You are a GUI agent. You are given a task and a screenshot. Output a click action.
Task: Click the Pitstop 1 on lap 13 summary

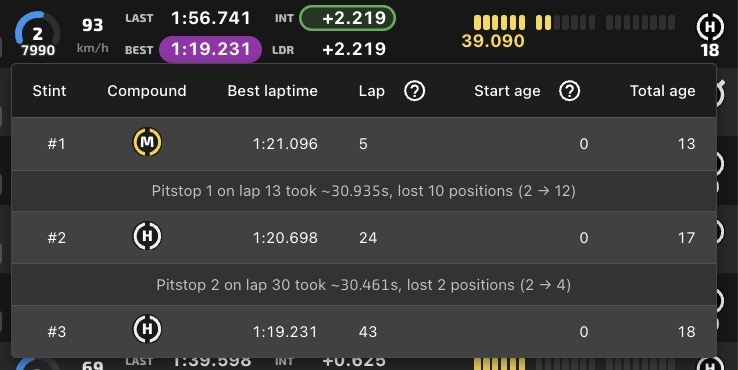(x=364, y=191)
